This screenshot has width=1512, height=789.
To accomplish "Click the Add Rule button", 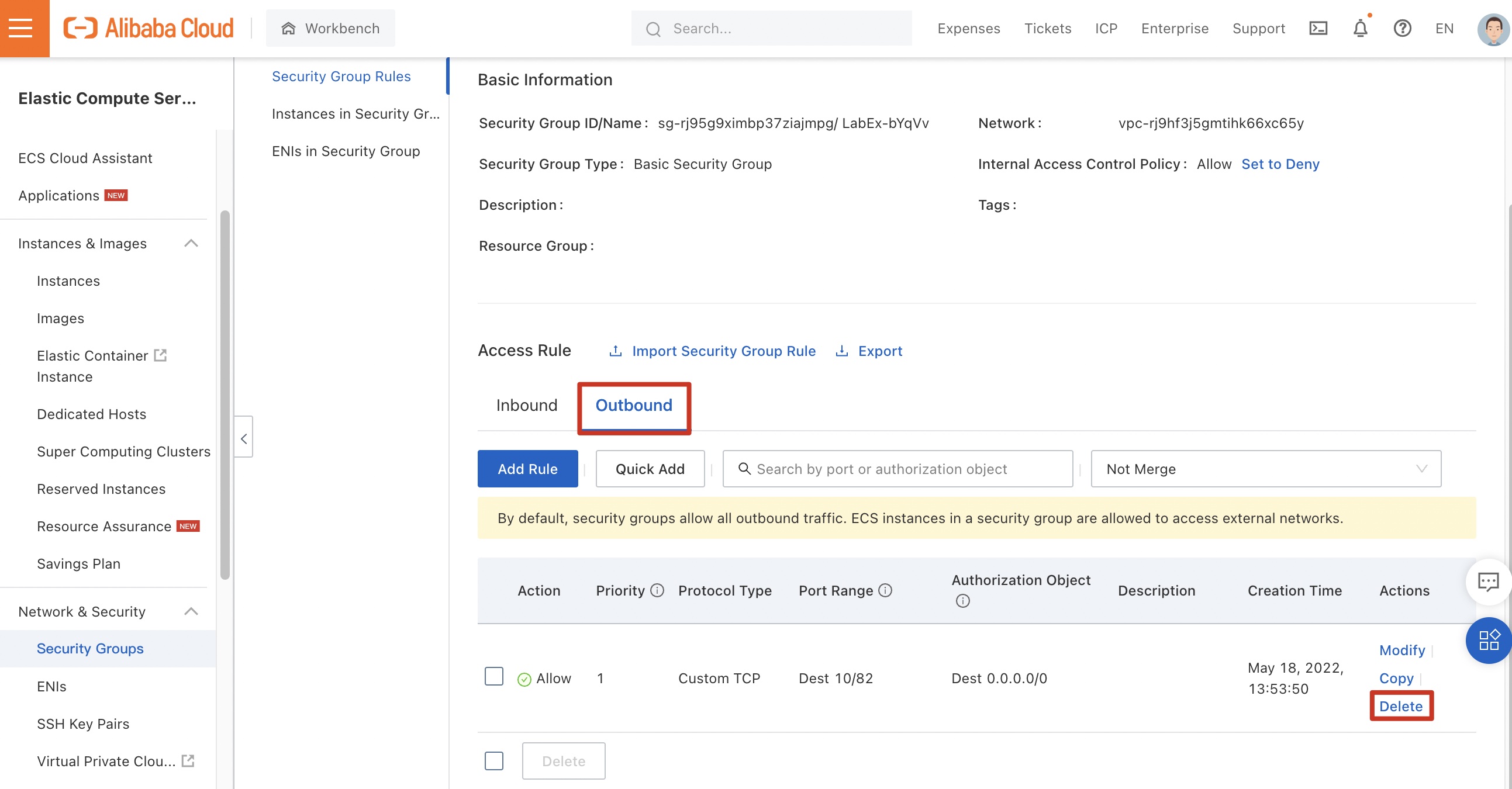I will click(527, 469).
